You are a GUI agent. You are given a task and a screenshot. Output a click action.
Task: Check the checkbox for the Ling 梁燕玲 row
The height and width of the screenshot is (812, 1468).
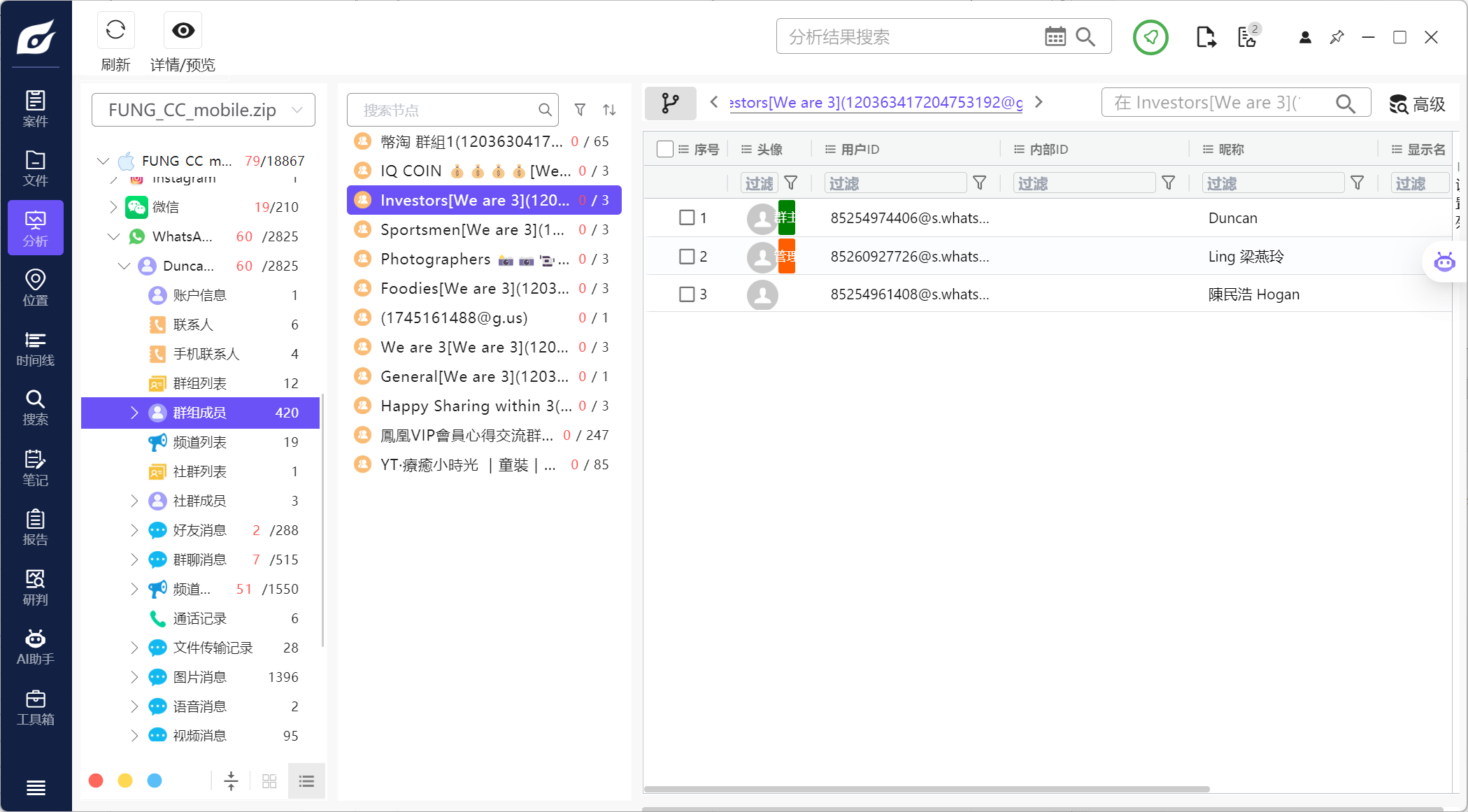pos(687,257)
